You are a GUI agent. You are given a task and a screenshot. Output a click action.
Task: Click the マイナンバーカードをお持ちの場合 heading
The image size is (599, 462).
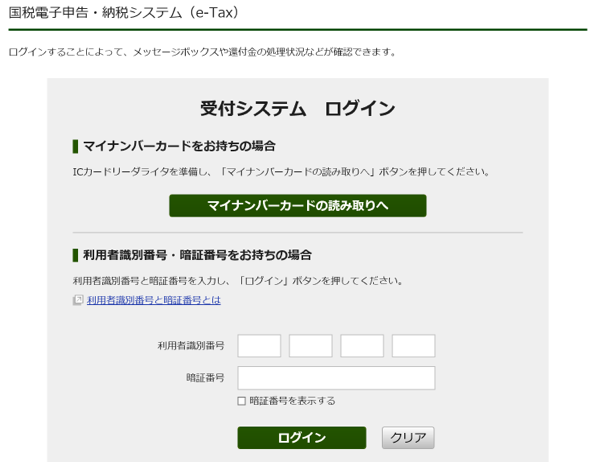(179, 146)
